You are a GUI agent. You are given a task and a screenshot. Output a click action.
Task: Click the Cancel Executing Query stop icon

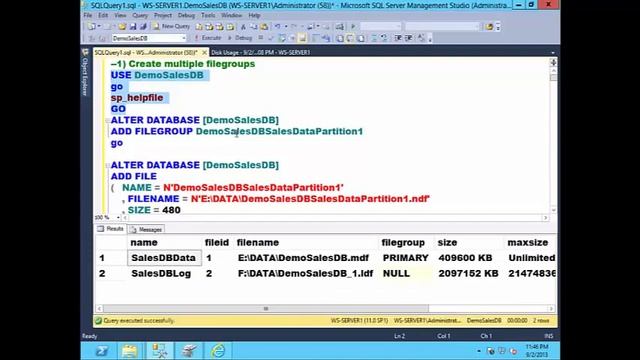(260, 38)
